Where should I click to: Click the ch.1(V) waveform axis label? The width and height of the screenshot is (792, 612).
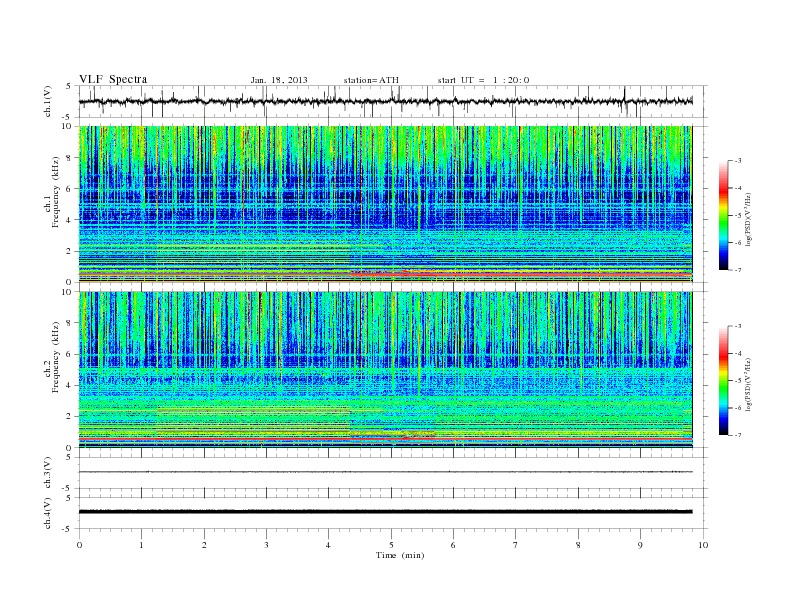(48, 101)
